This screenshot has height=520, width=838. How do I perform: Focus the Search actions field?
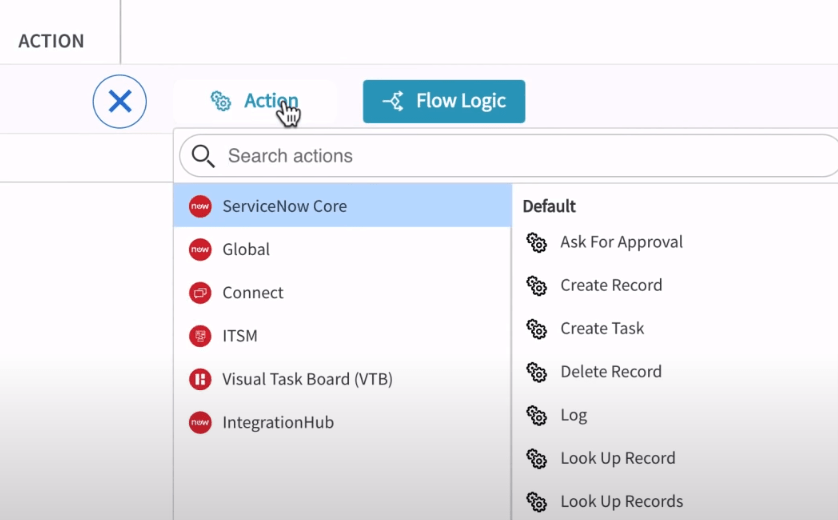click(508, 156)
